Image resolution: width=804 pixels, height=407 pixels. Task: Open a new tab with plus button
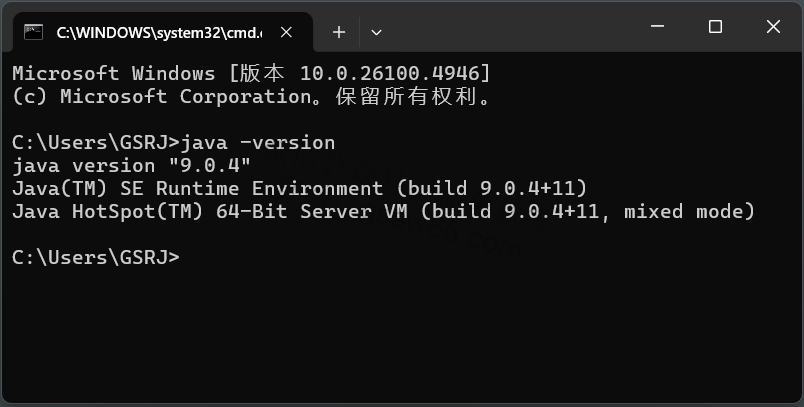(x=339, y=32)
